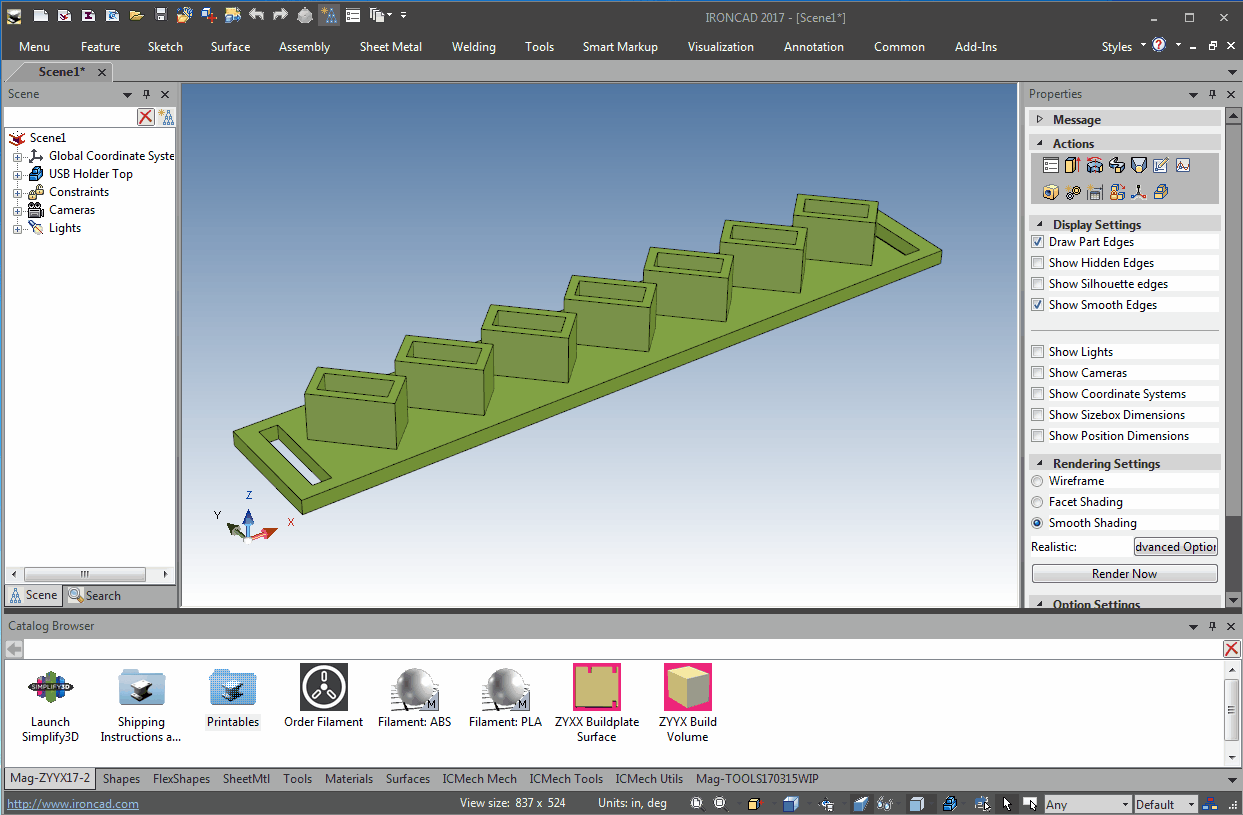
Task: Select the Wireframe rendering option
Action: [1038, 481]
